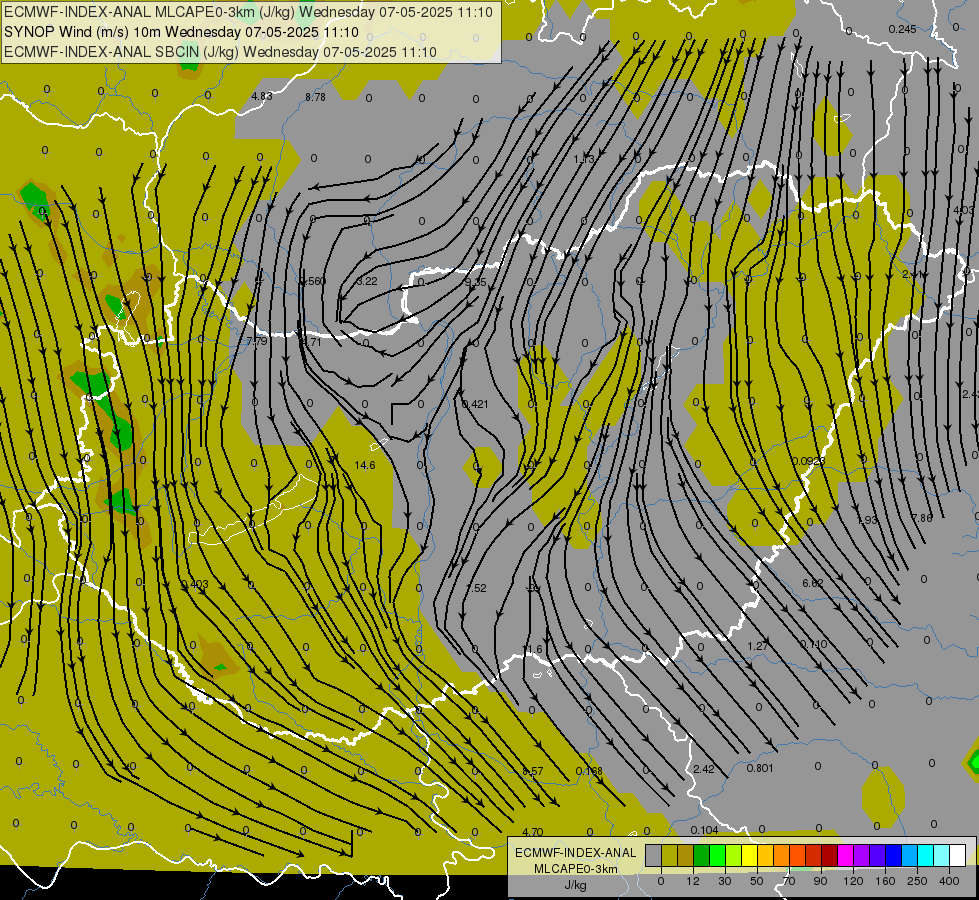Click the map value '0.801'
The image size is (979, 900).
coord(760,768)
